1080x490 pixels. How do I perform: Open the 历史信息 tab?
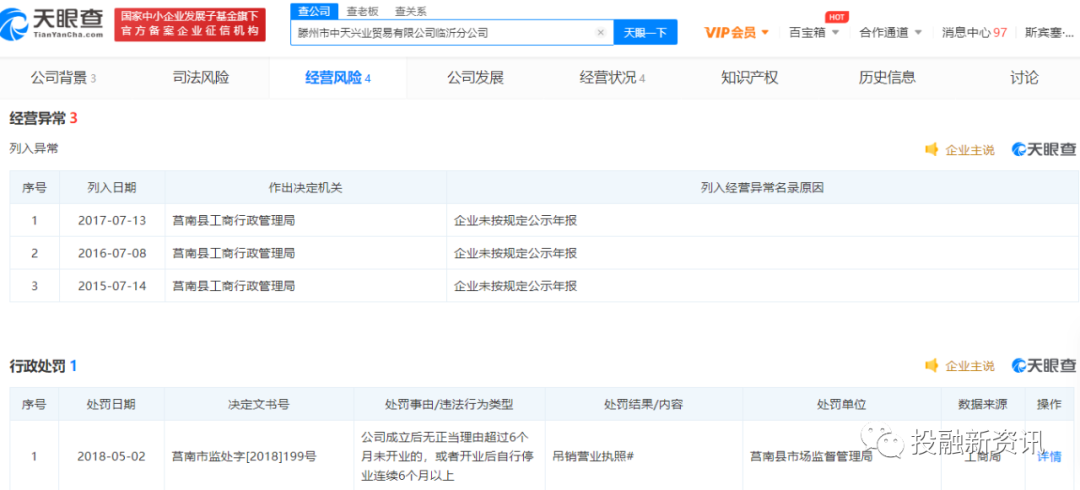[887, 78]
